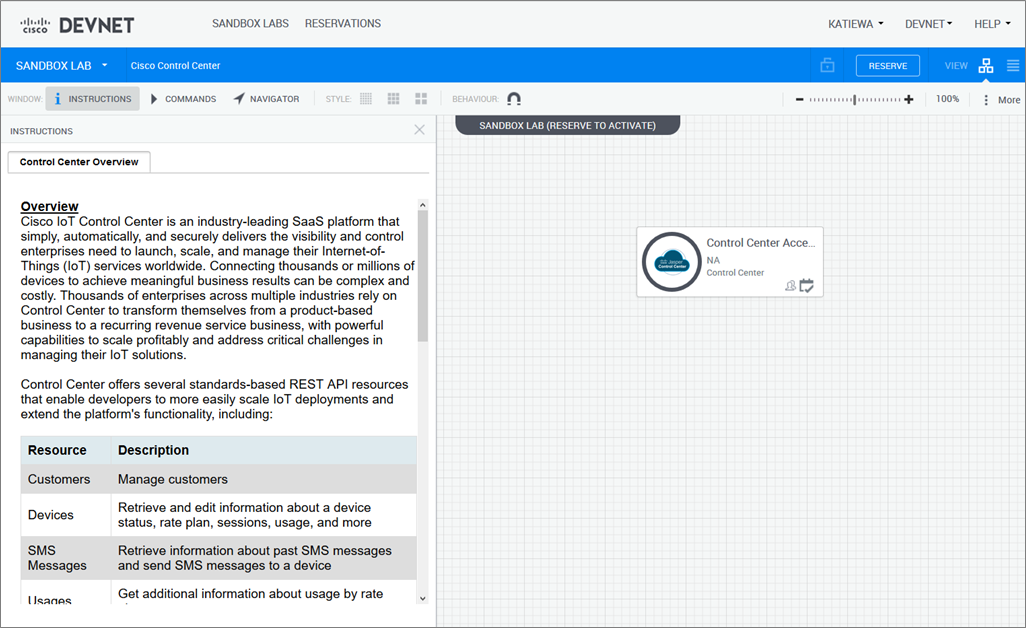The width and height of the screenshot is (1026, 628).
Task: Click the calendar icon on Control Center card
Action: [807, 286]
